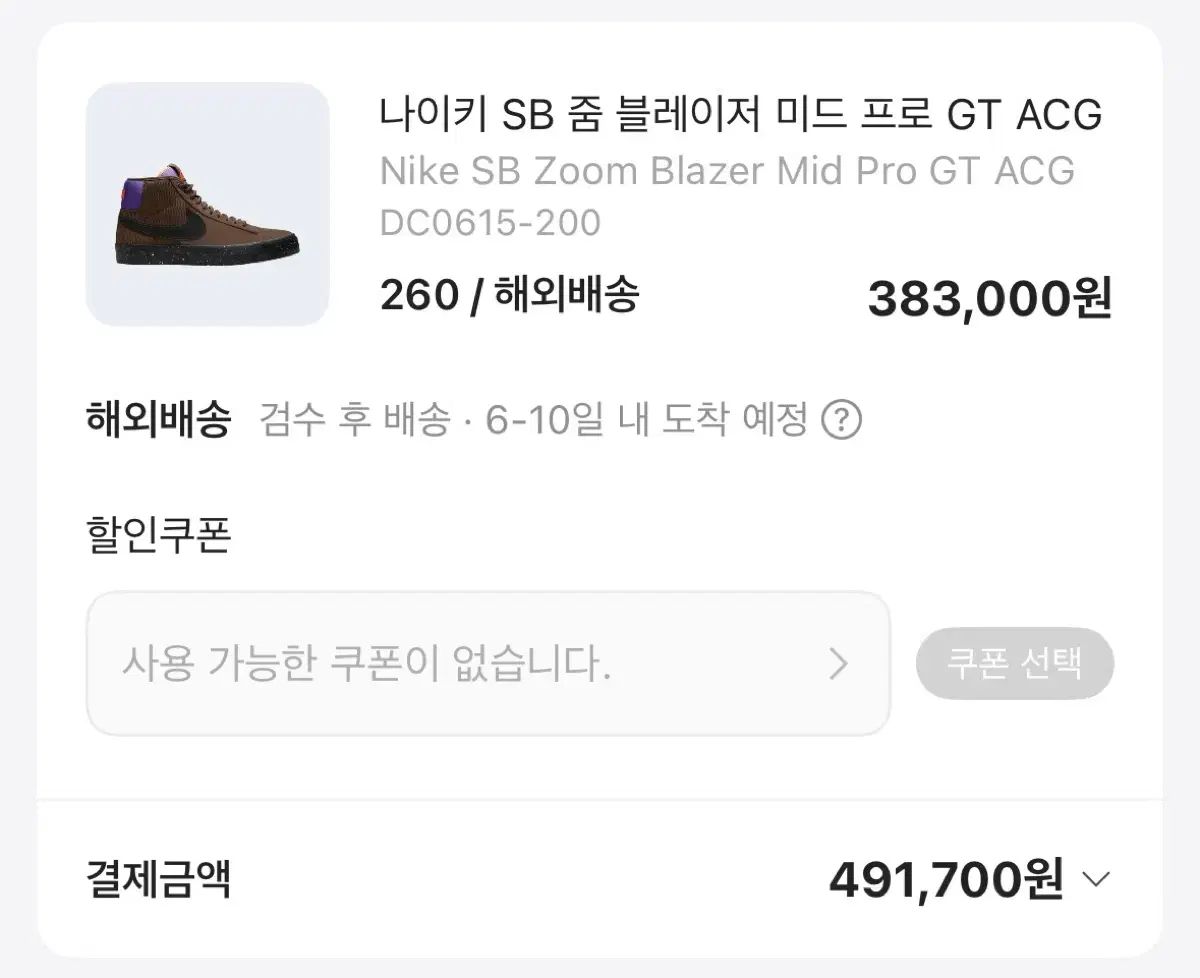Click the item price 383,000원
This screenshot has width=1200, height=978.
pos(990,298)
